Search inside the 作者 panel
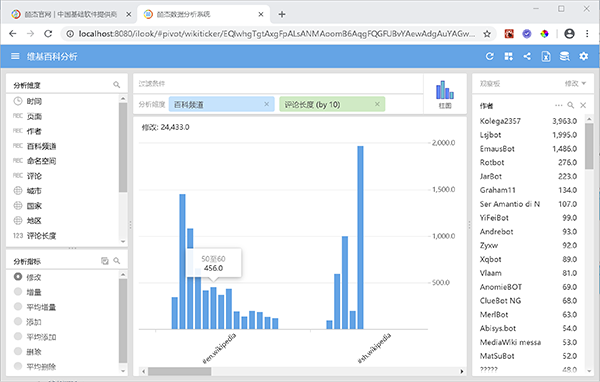The image size is (600, 382). tap(571, 105)
